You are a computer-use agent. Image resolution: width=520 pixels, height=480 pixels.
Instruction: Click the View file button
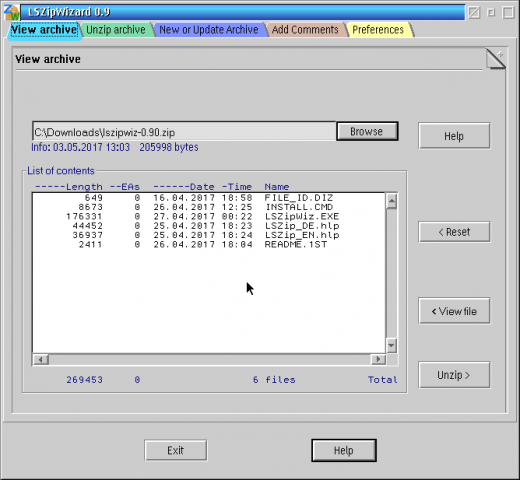(454, 311)
